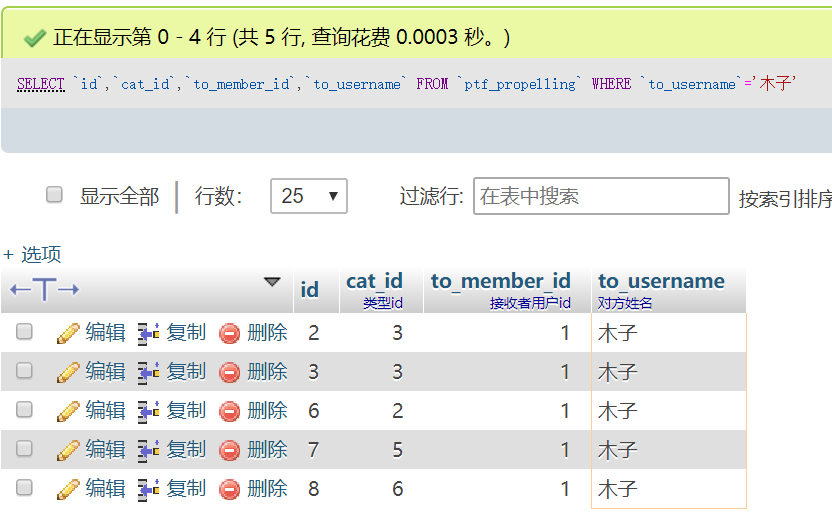Tick the checkbox for row id 3
The height and width of the screenshot is (525, 832).
click(x=24, y=371)
